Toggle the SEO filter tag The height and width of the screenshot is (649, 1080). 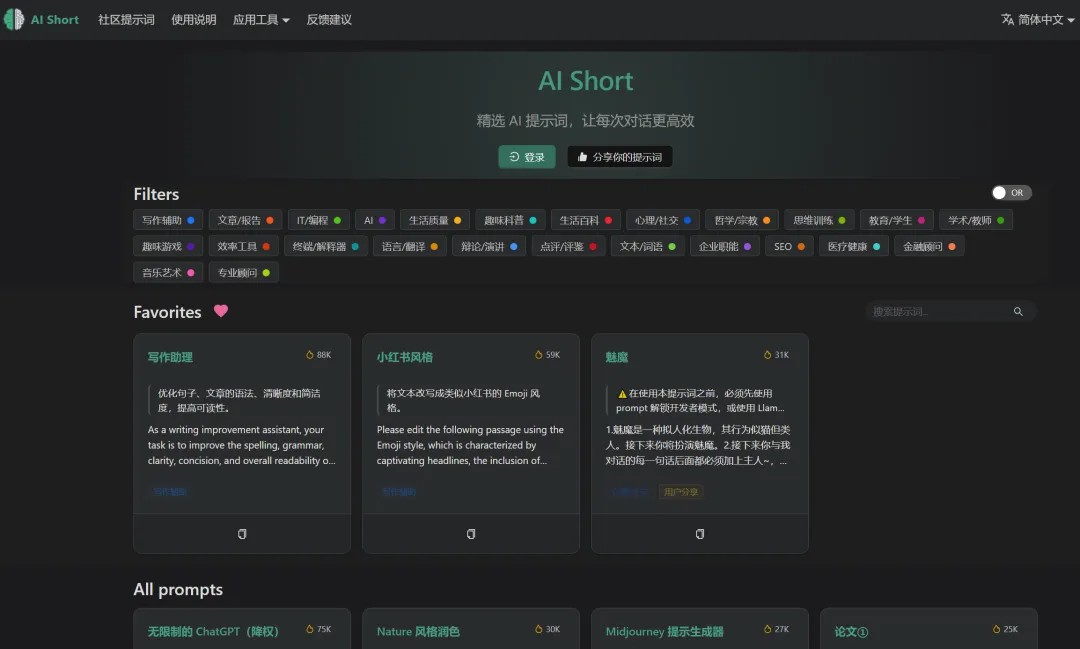click(x=789, y=247)
